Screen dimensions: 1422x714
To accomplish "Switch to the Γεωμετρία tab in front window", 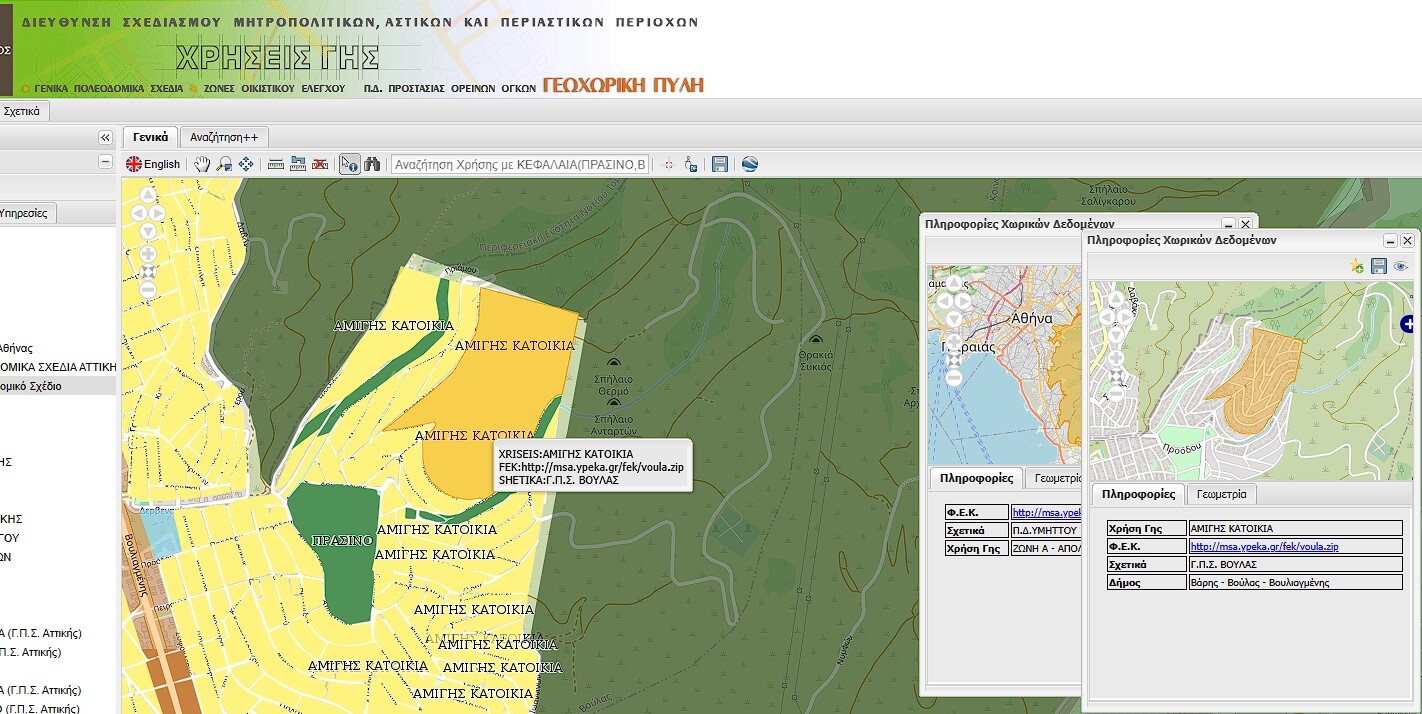I will tap(1219, 494).
